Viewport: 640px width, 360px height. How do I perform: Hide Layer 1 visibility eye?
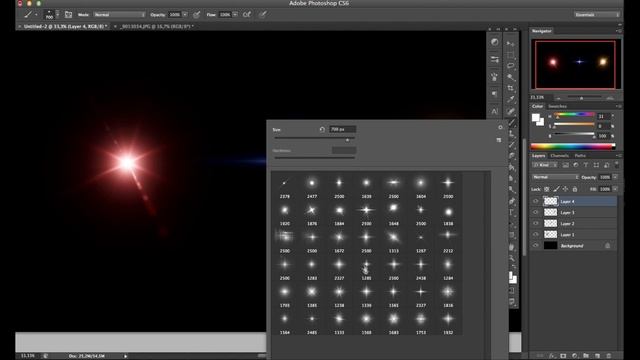[536, 234]
